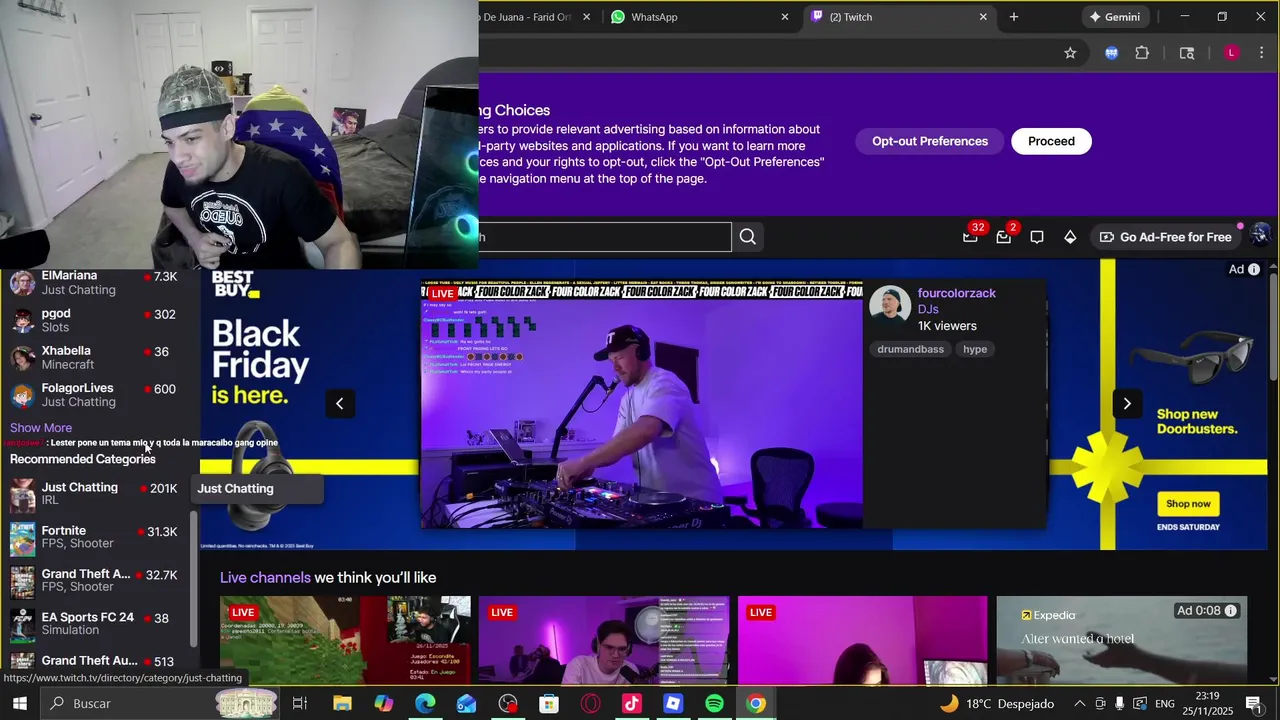Click Windows Start button
Viewport: 1280px width, 720px height.
(19, 703)
